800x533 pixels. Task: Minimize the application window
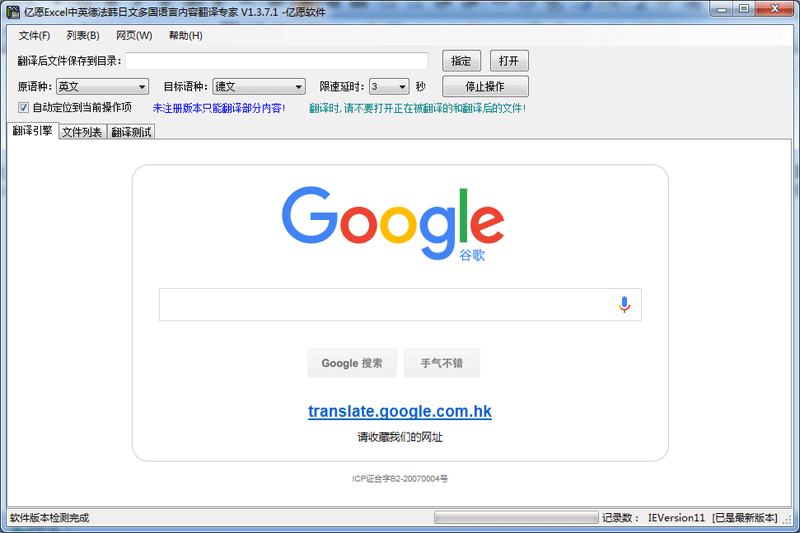coord(721,9)
